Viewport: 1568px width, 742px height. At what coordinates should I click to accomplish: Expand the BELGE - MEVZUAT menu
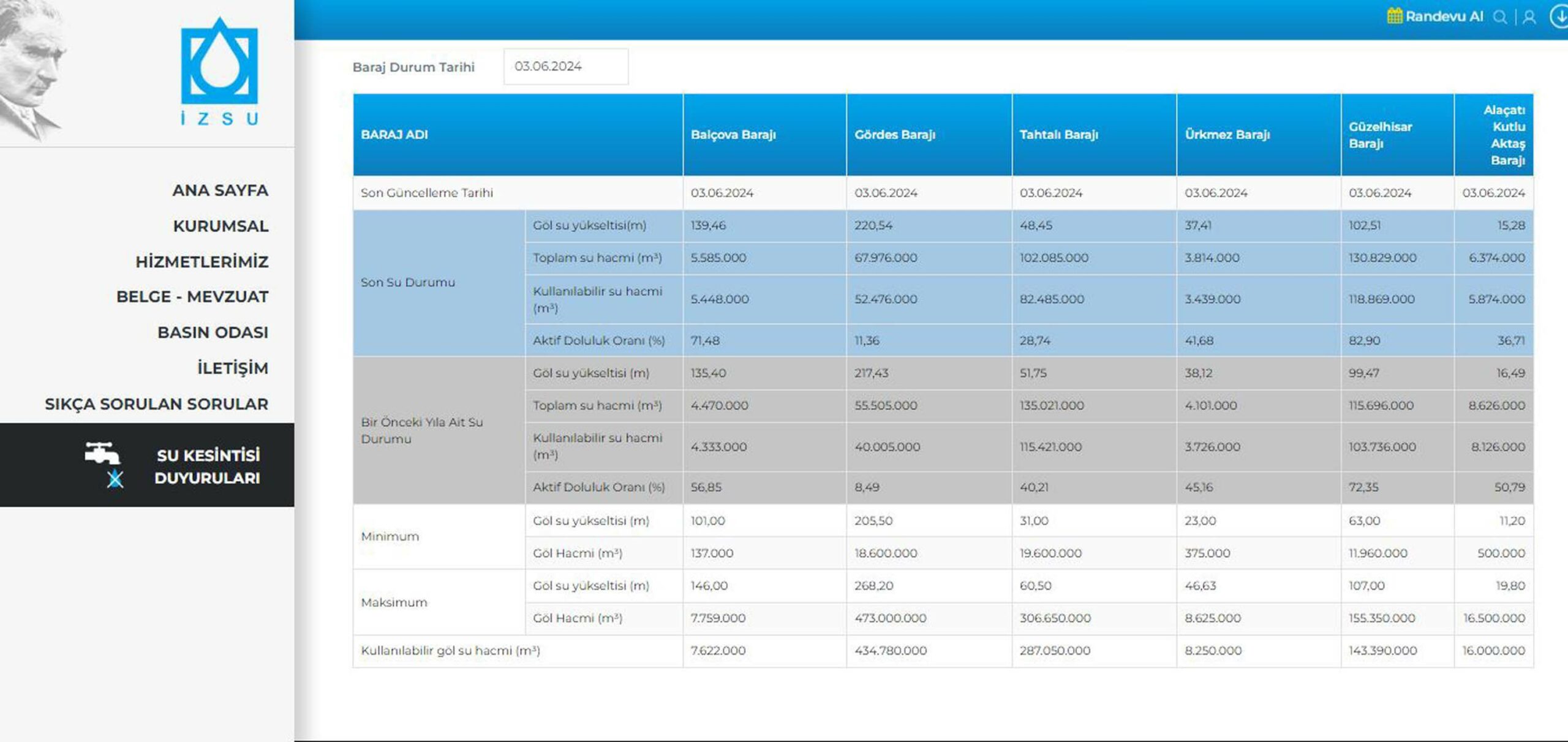192,297
